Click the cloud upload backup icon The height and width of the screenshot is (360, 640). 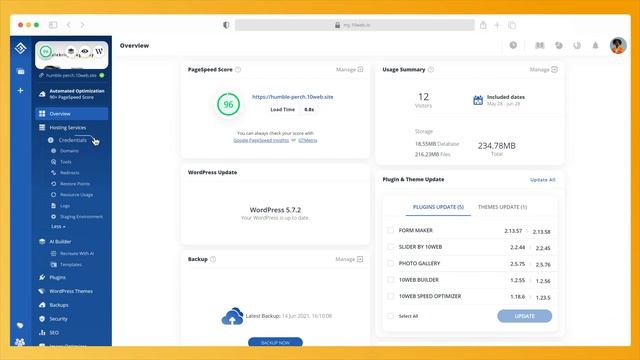click(x=232, y=316)
